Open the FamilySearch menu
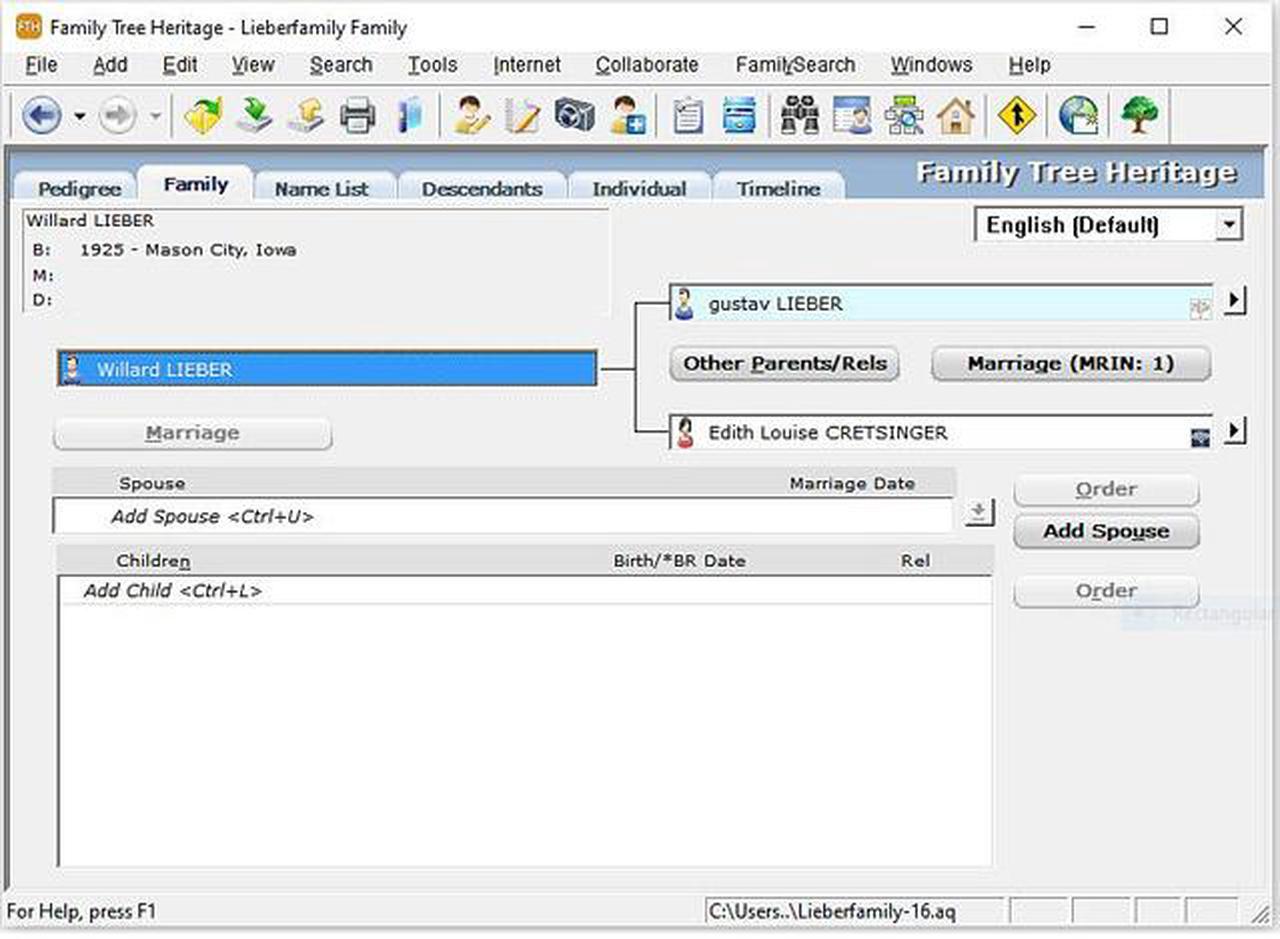Image resolution: width=1280 pixels, height=939 pixels. coord(795,65)
